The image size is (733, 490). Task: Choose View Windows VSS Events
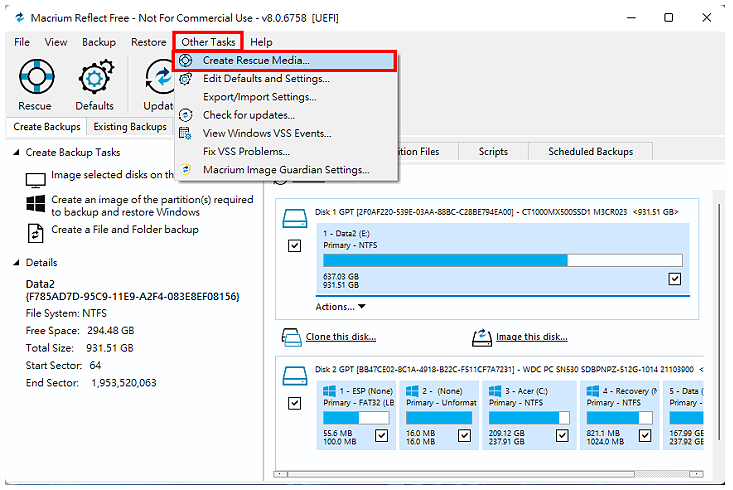click(x=286, y=133)
